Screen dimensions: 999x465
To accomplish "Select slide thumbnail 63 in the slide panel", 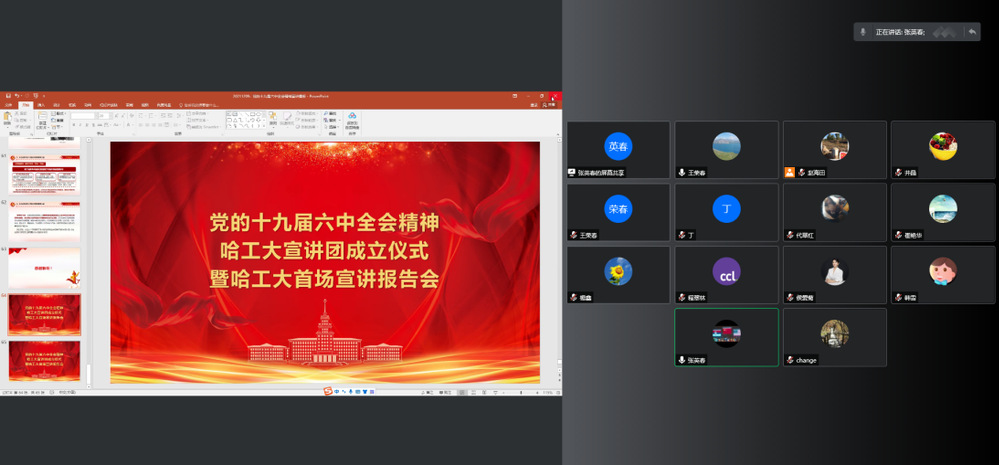I will tap(45, 268).
